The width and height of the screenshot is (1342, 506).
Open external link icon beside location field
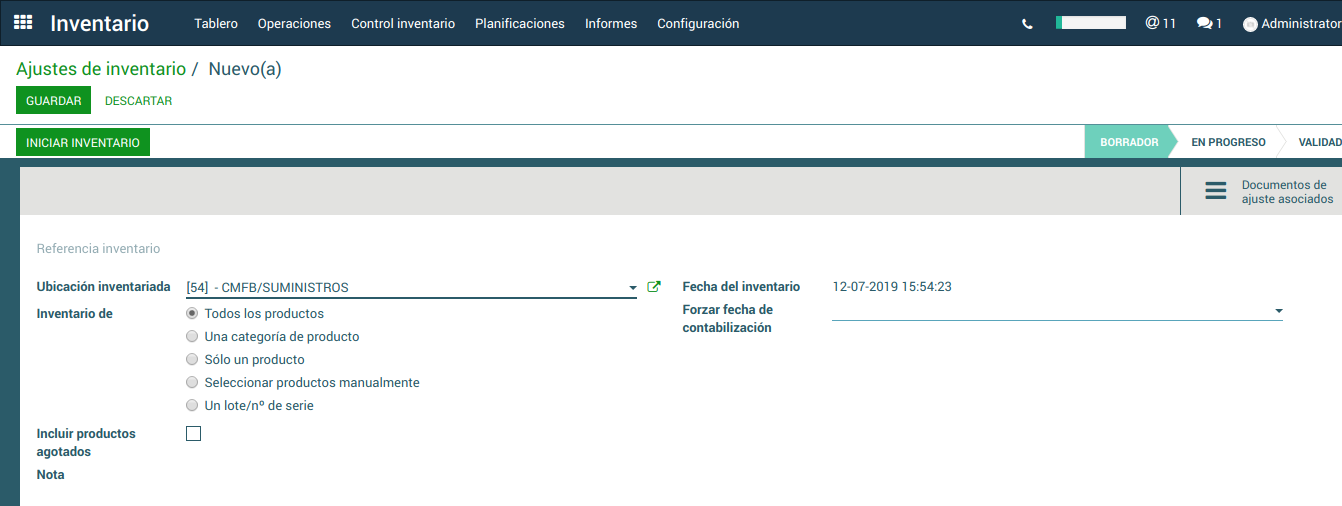click(x=654, y=287)
